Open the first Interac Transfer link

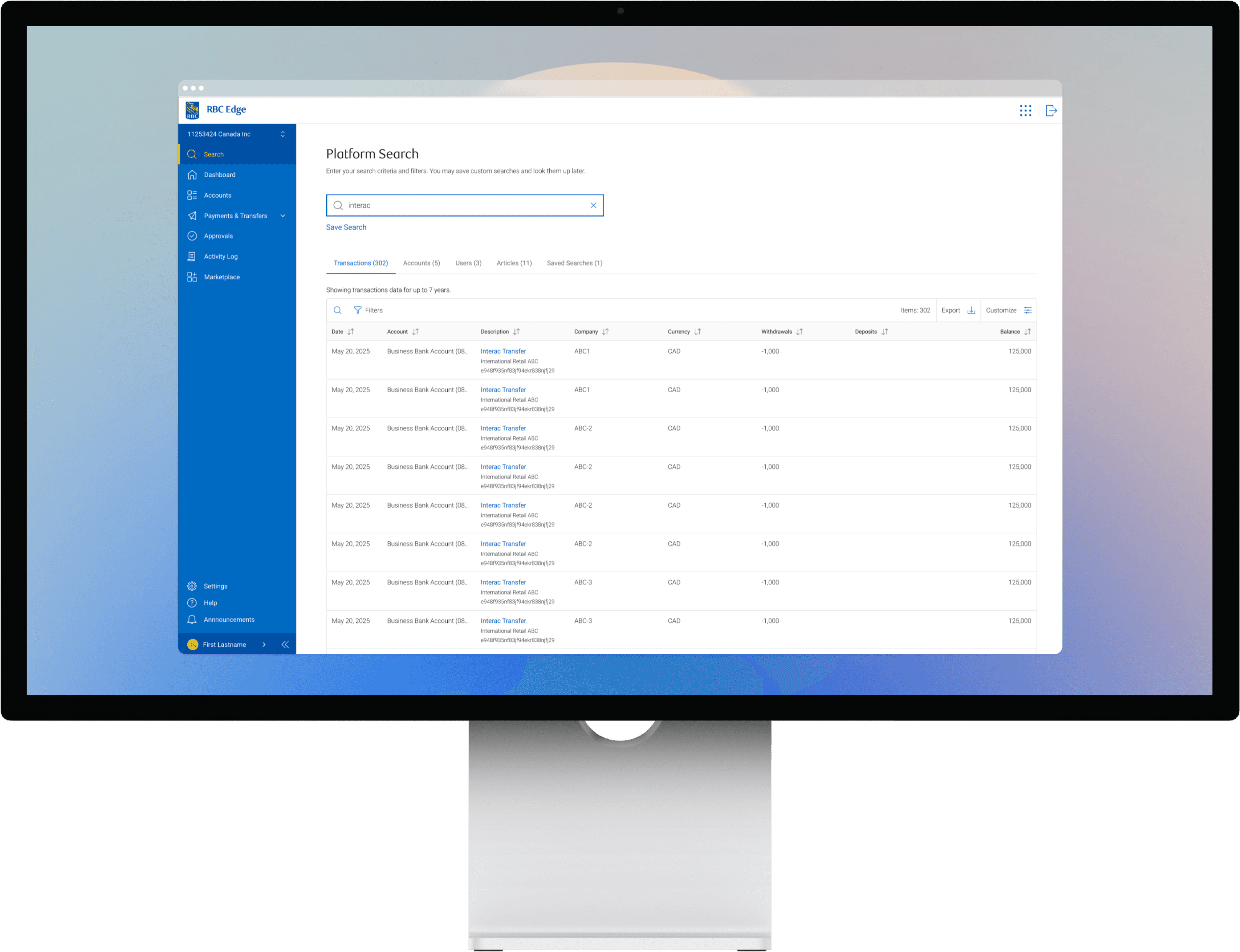pos(503,351)
